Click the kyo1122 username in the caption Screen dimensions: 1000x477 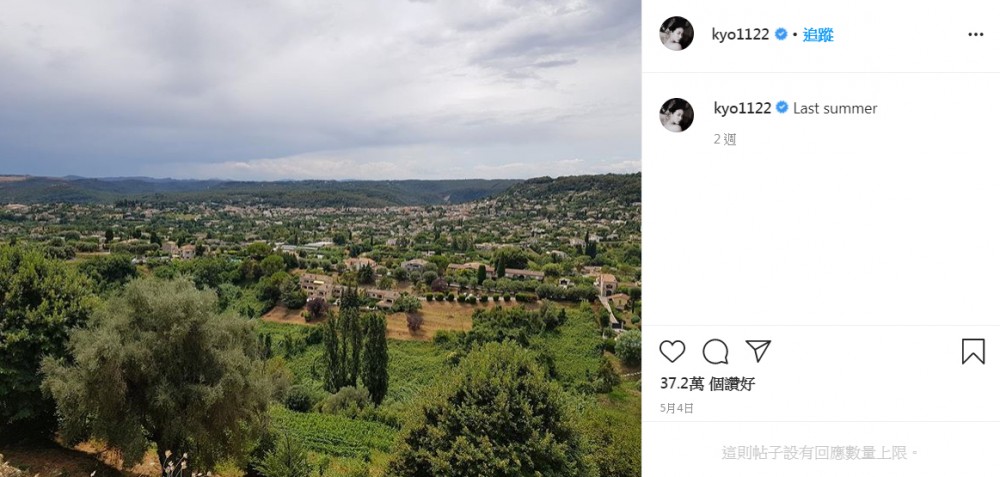[742, 108]
